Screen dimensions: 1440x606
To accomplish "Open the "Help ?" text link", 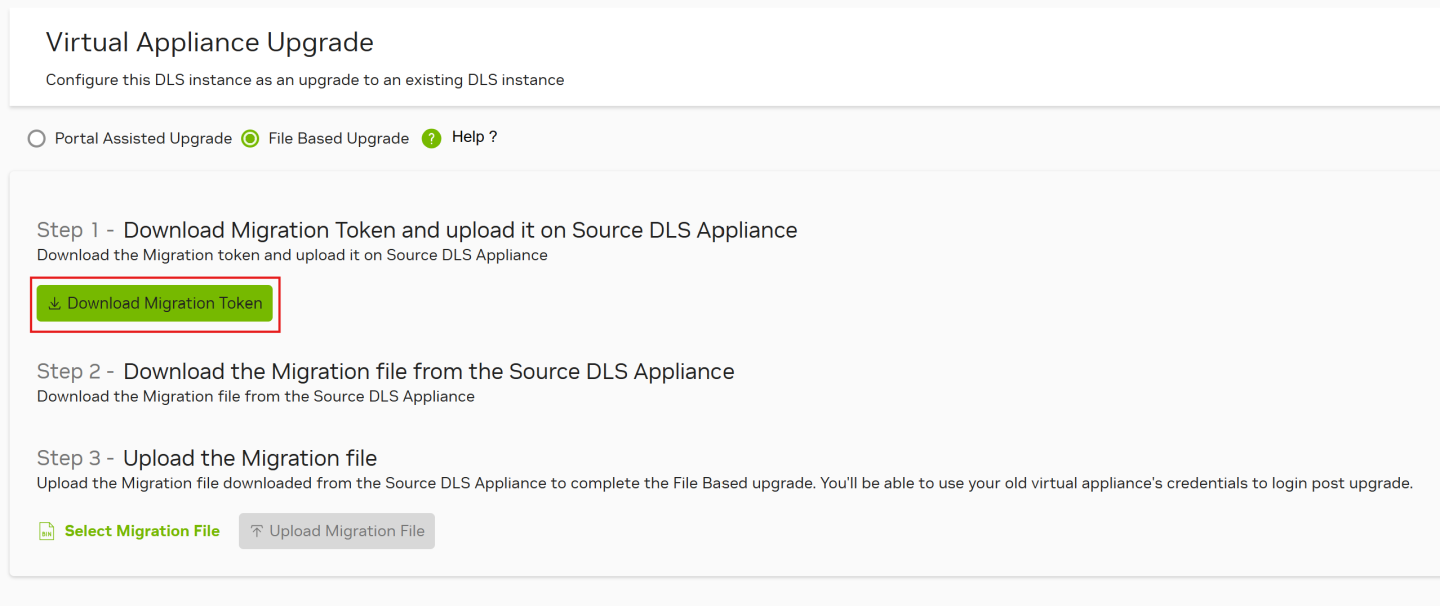I will click(474, 137).
